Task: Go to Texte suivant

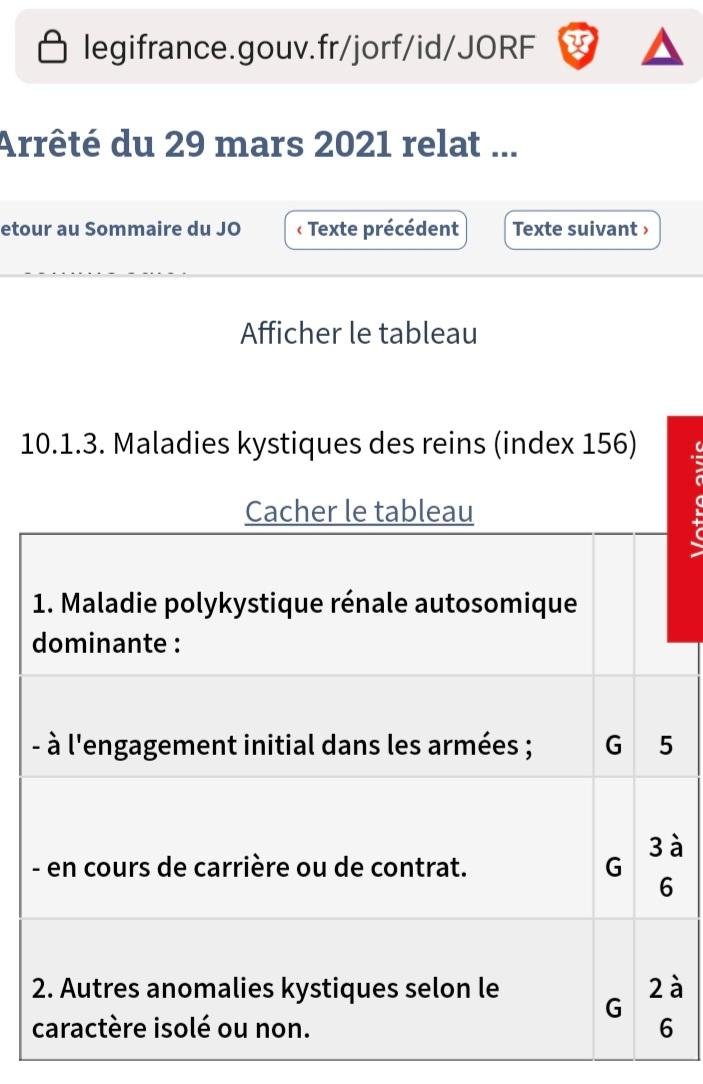Action: [582, 230]
